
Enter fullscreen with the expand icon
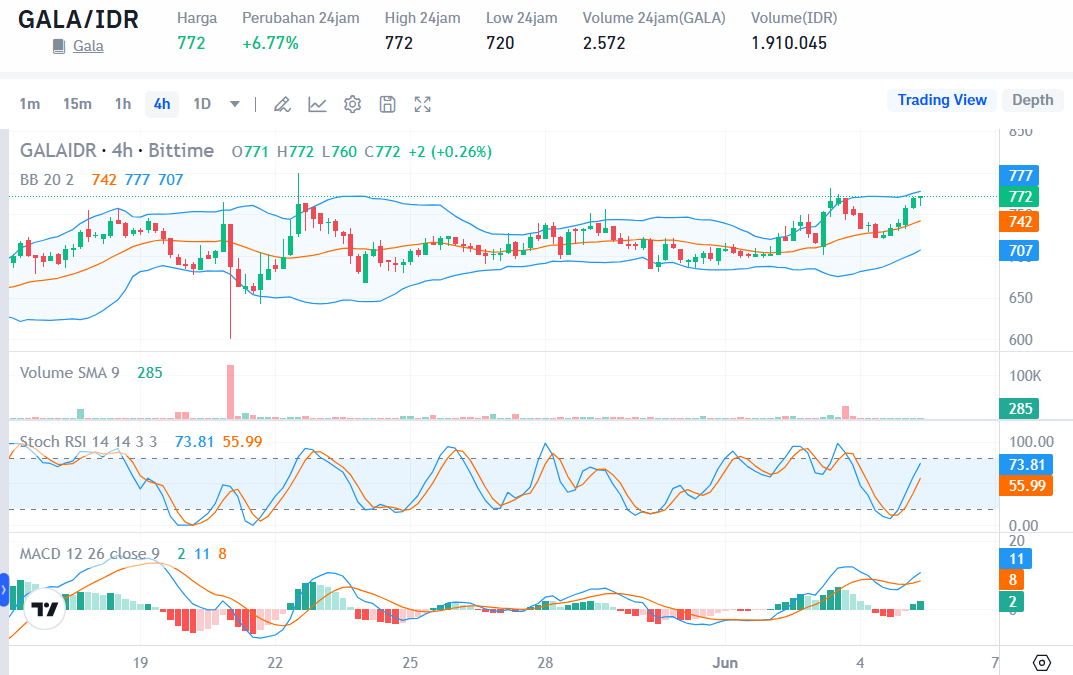point(422,103)
